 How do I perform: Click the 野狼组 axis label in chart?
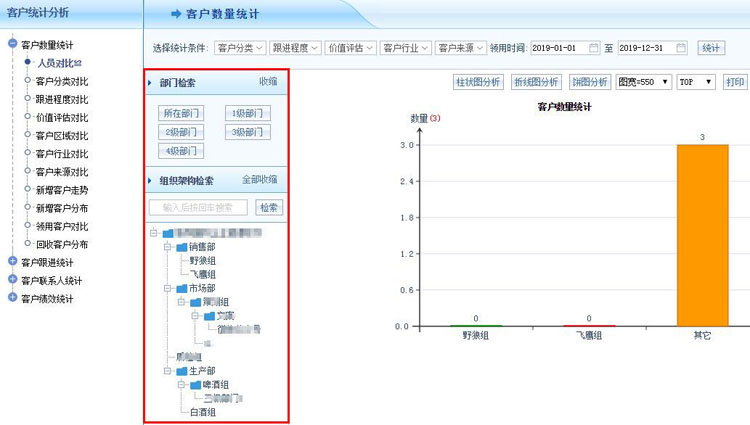tap(475, 336)
